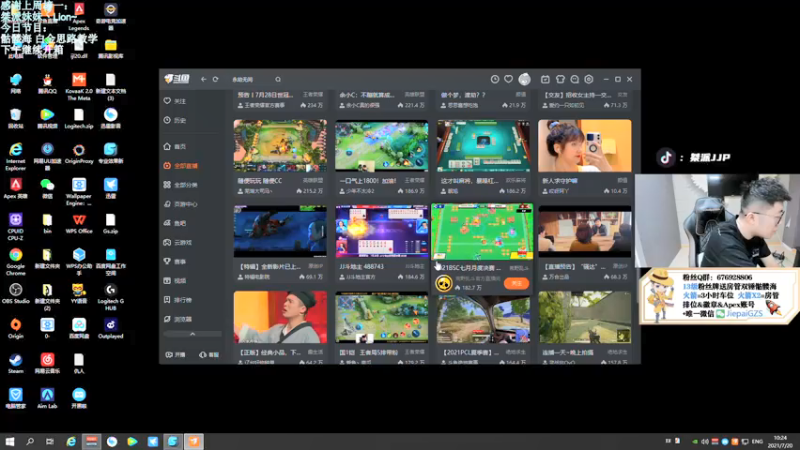
Task: Open watch history clock icon in Douyu header
Action: pyautogui.click(x=495, y=79)
